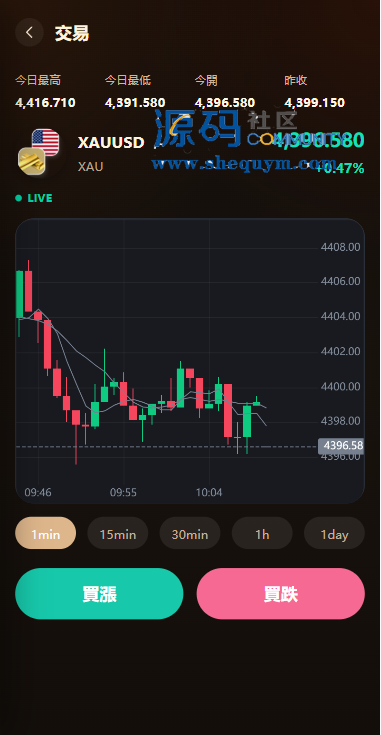Click the US flag icon
Image resolution: width=381 pixels, height=735 pixels.
coord(45,142)
